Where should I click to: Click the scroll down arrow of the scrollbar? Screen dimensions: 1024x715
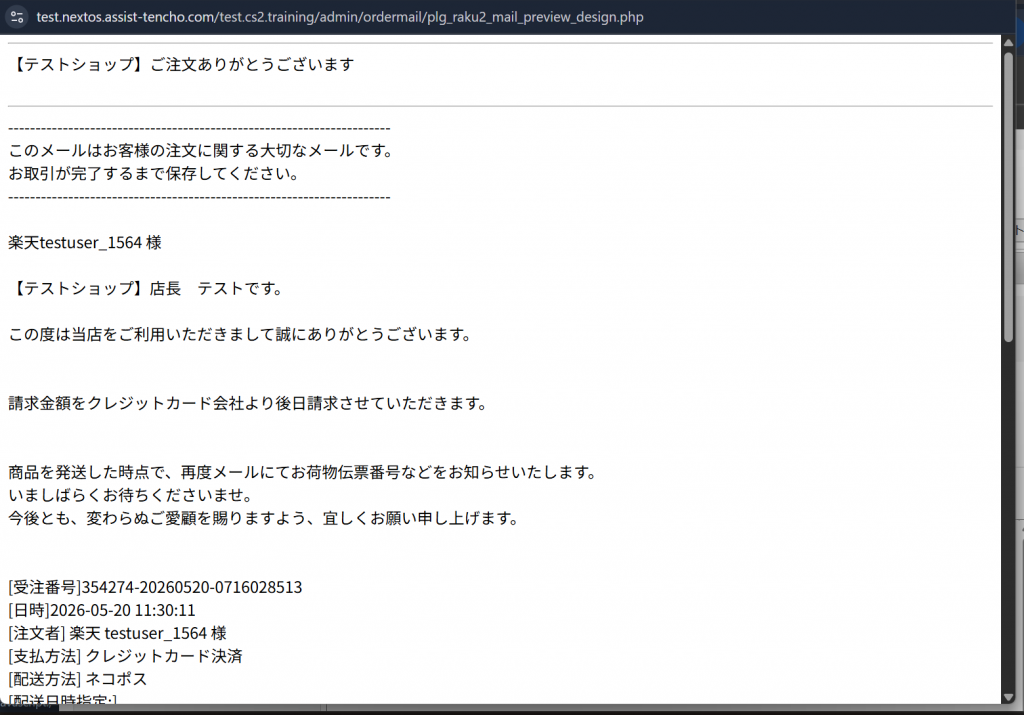(x=1008, y=697)
